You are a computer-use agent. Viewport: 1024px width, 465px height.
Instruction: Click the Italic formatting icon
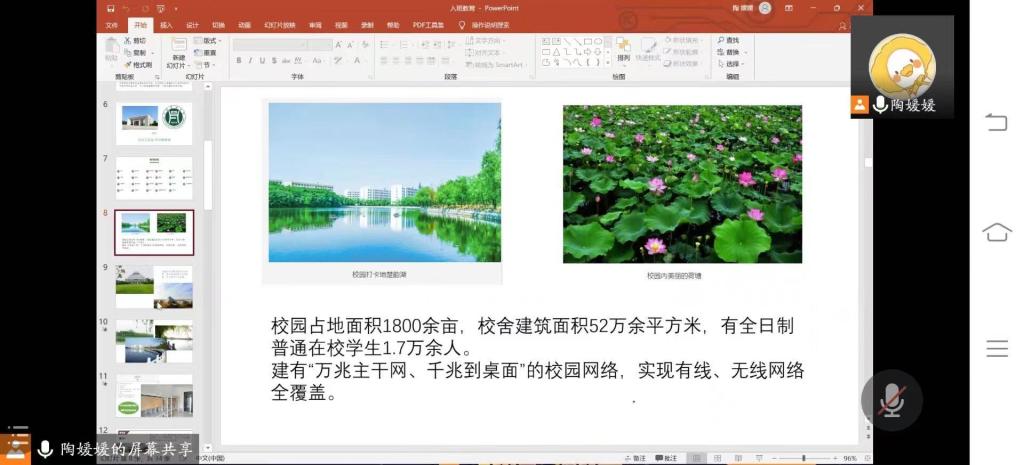[250, 61]
